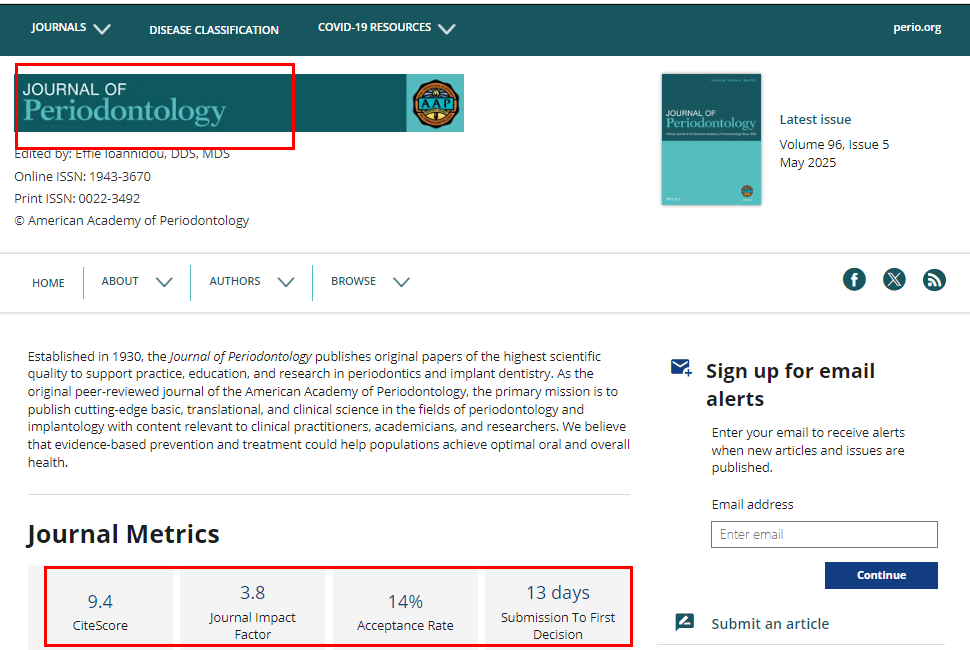Expand the About menu chevron

(x=164, y=282)
